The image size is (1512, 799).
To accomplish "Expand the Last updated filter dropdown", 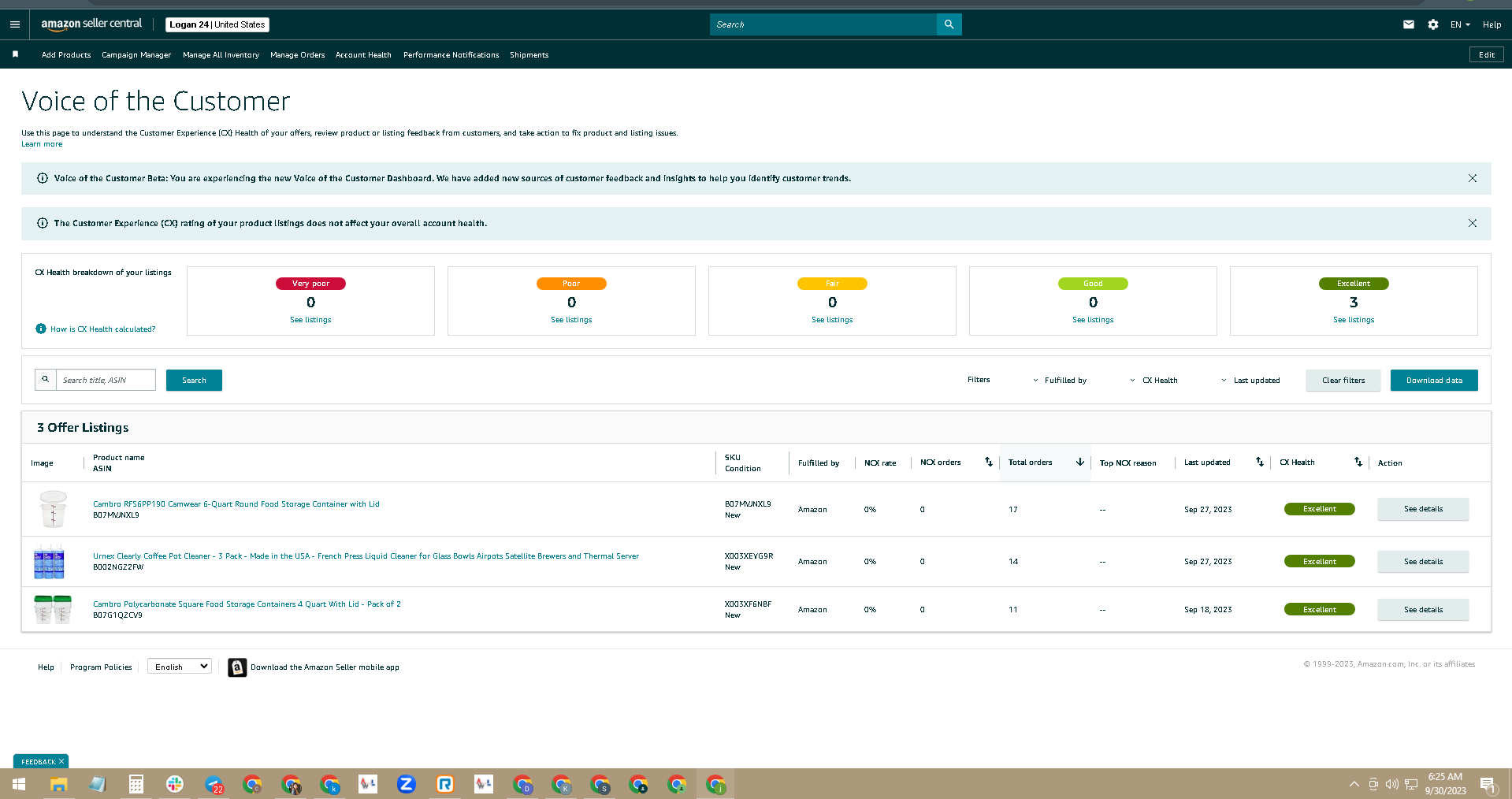I will point(1251,381).
